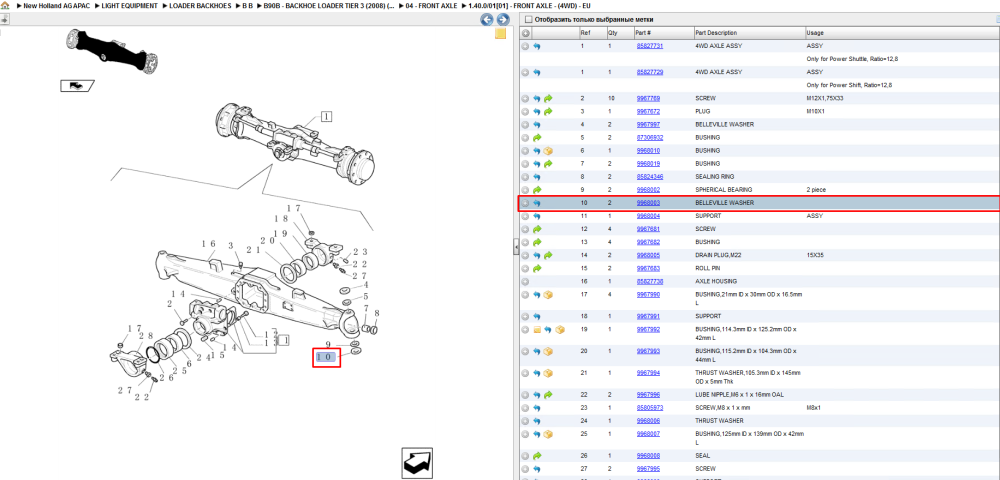Click green arrow icon in Ref 2 SCREW row
Viewport: 1000px width, 480px height.
coord(548,99)
